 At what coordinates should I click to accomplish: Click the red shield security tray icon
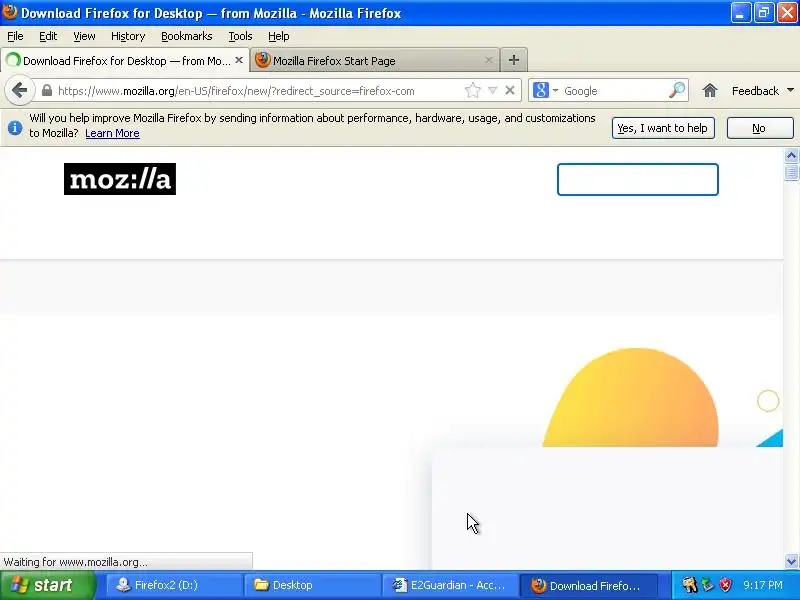pyautogui.click(x=726, y=585)
